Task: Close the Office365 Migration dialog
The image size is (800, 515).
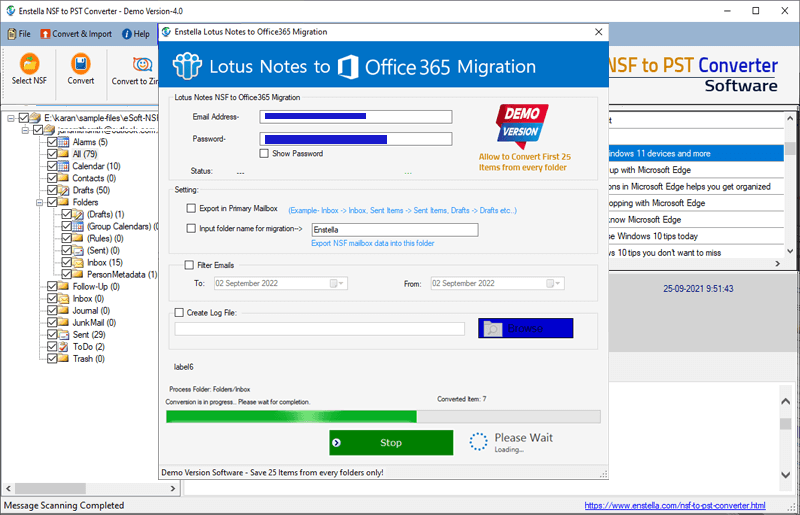Action: (x=598, y=32)
